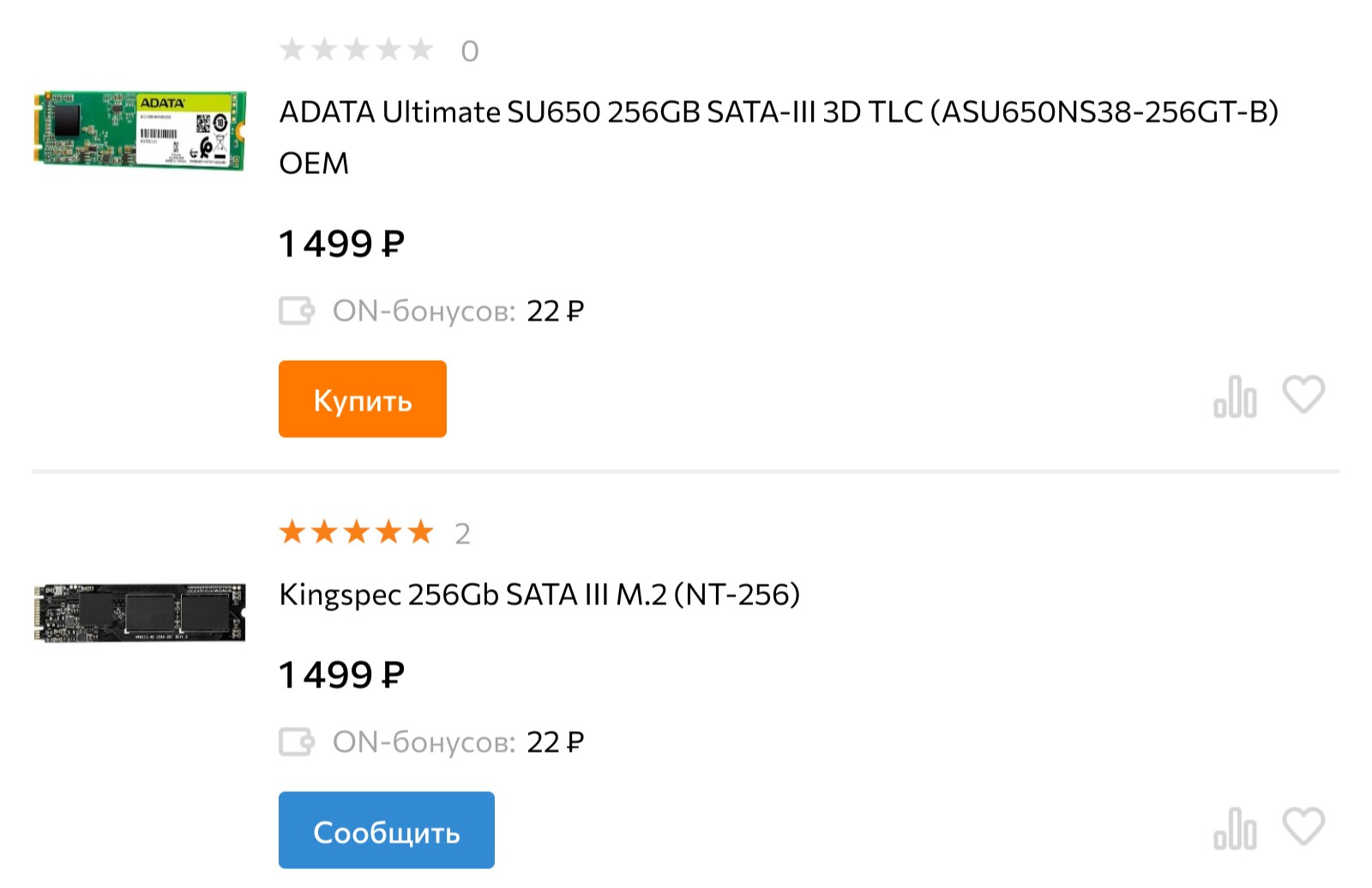The width and height of the screenshot is (1372, 888).
Task: Click the orange five-star rating of Kingspec
Action: [356, 532]
